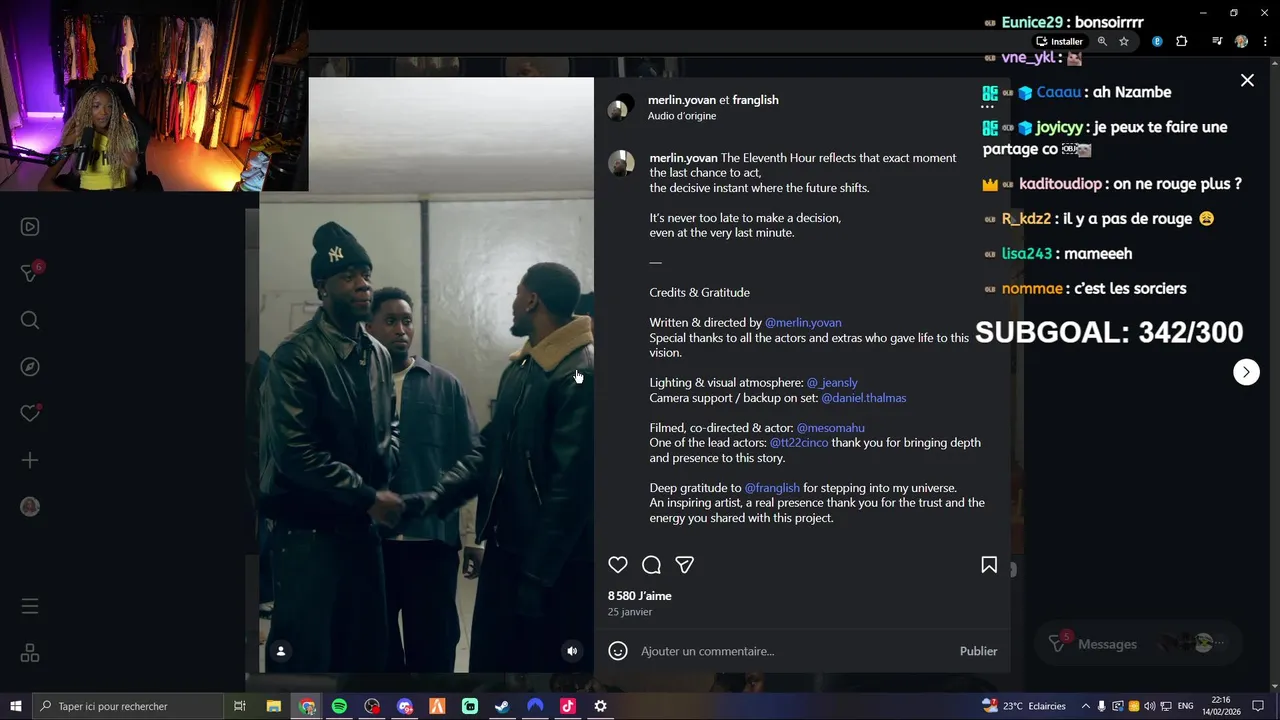View the 8 580 J'aime likes list
The height and width of the screenshot is (720, 1280).
click(640, 596)
